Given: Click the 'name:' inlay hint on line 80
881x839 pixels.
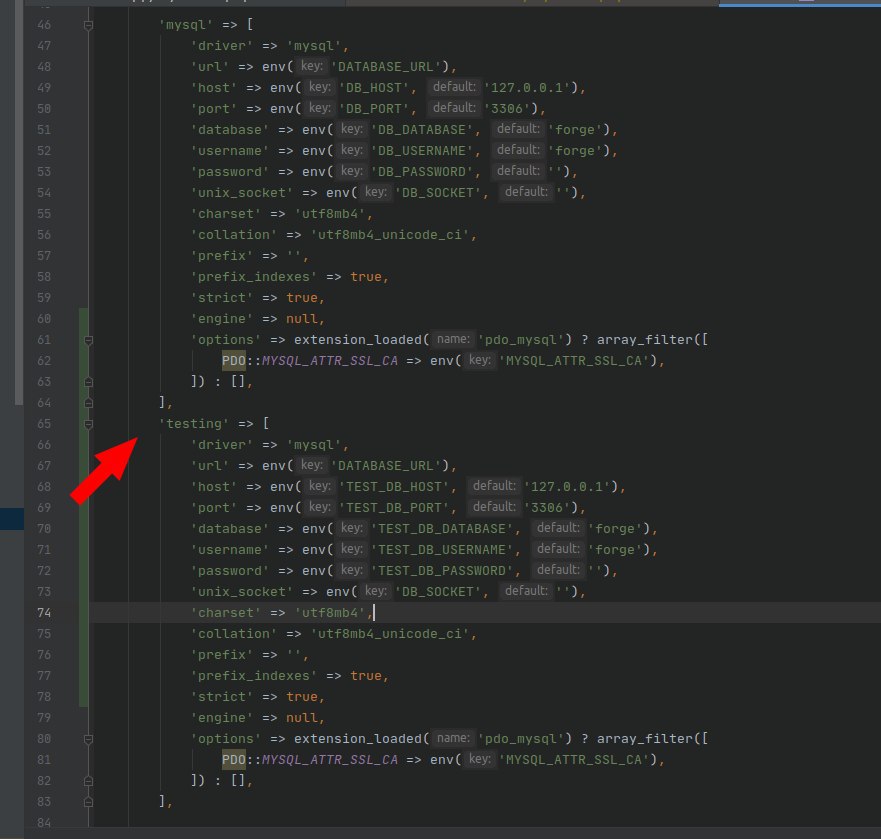Looking at the screenshot, I should pyautogui.click(x=453, y=738).
